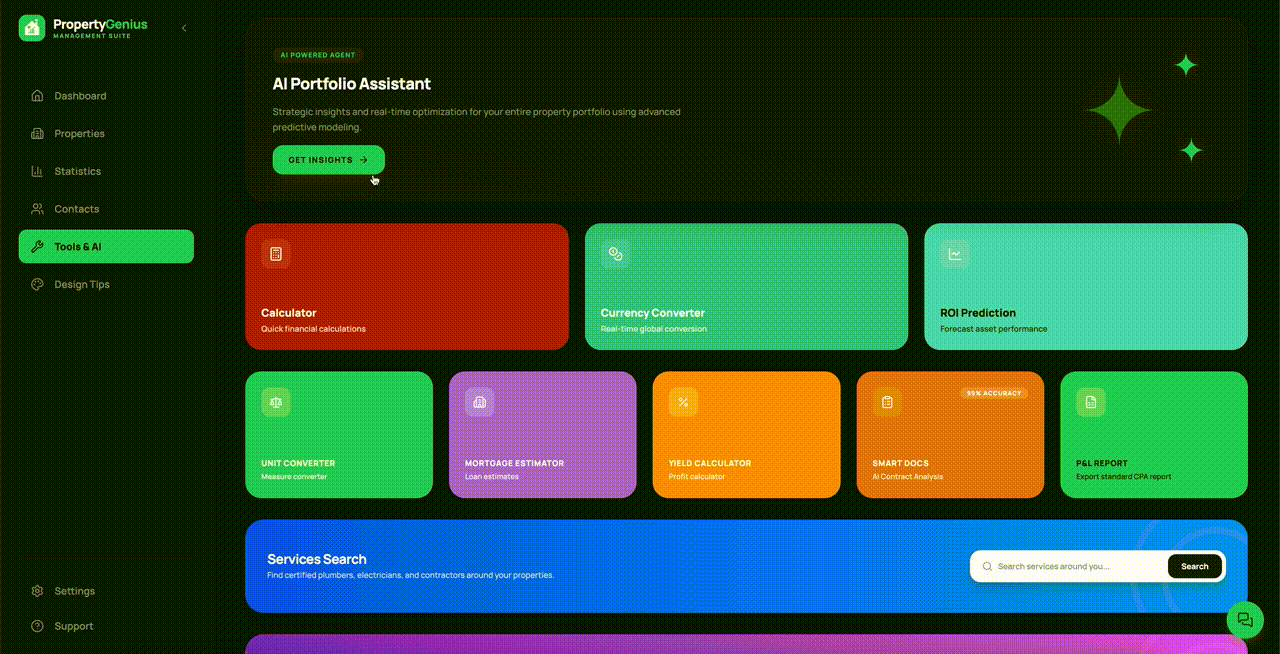This screenshot has height=654, width=1280.
Task: Open the ROI Prediction card title
Action: click(x=978, y=313)
